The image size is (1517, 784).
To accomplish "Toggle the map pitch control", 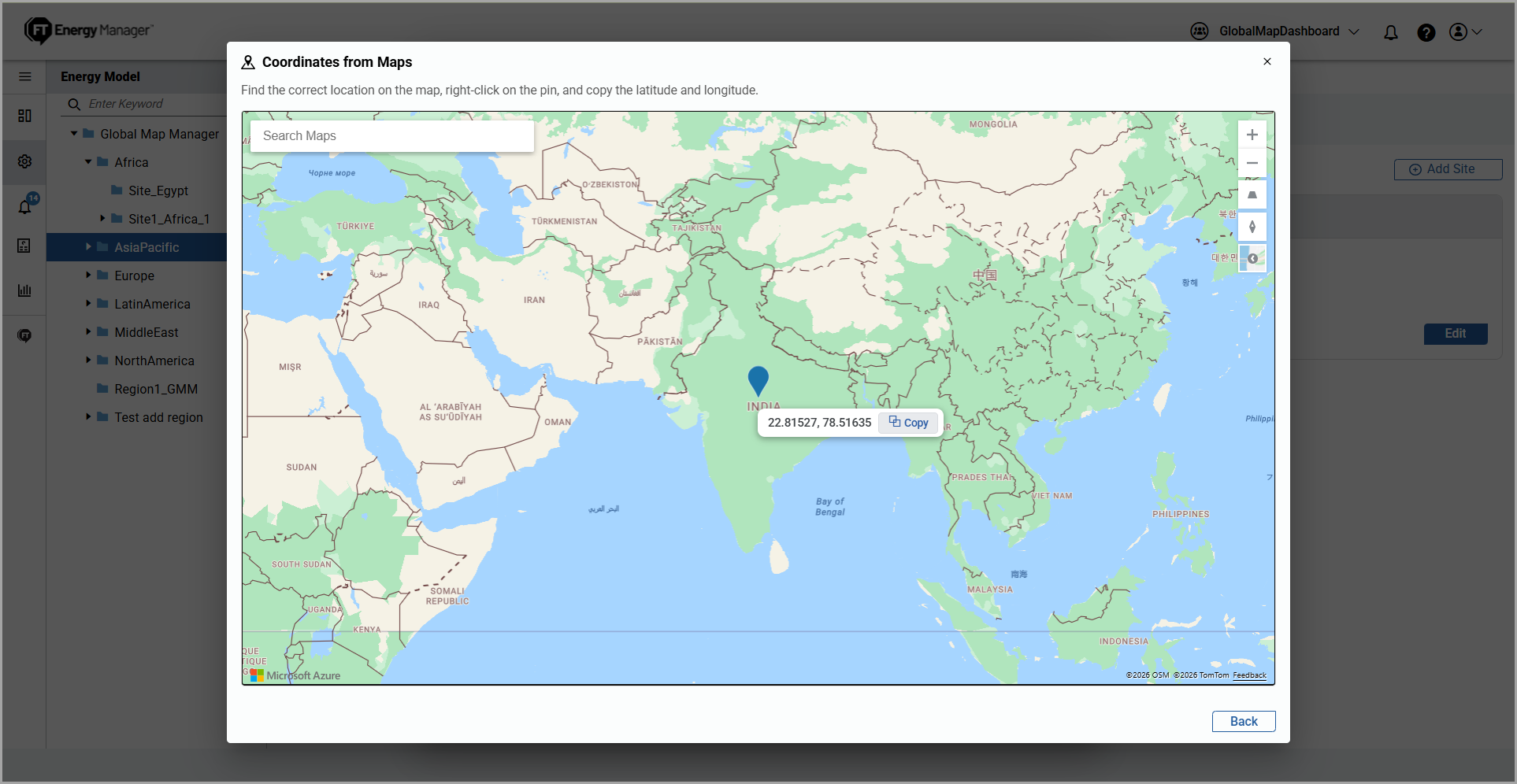I will (1252, 195).
